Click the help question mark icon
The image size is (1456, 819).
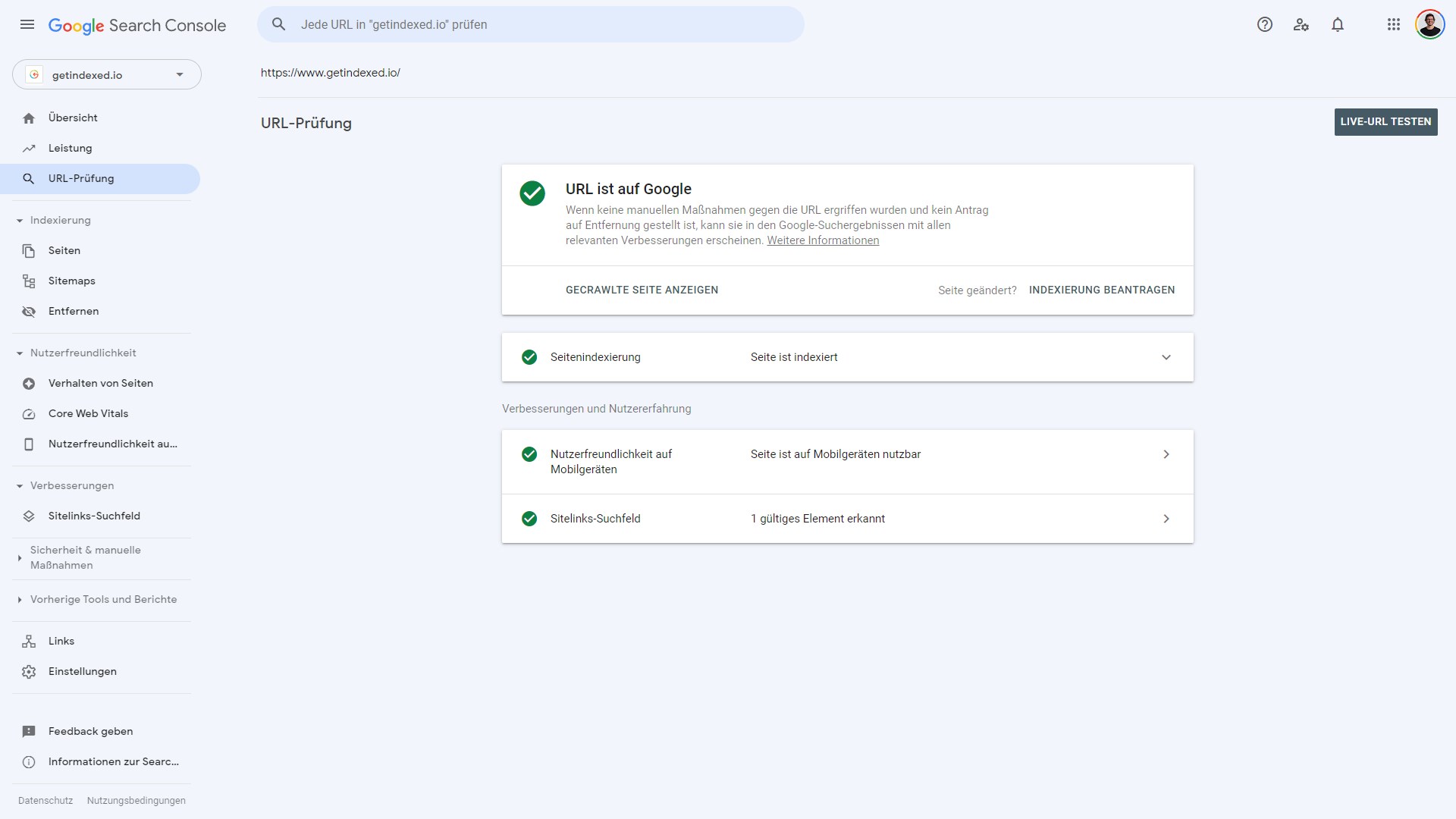1264,24
